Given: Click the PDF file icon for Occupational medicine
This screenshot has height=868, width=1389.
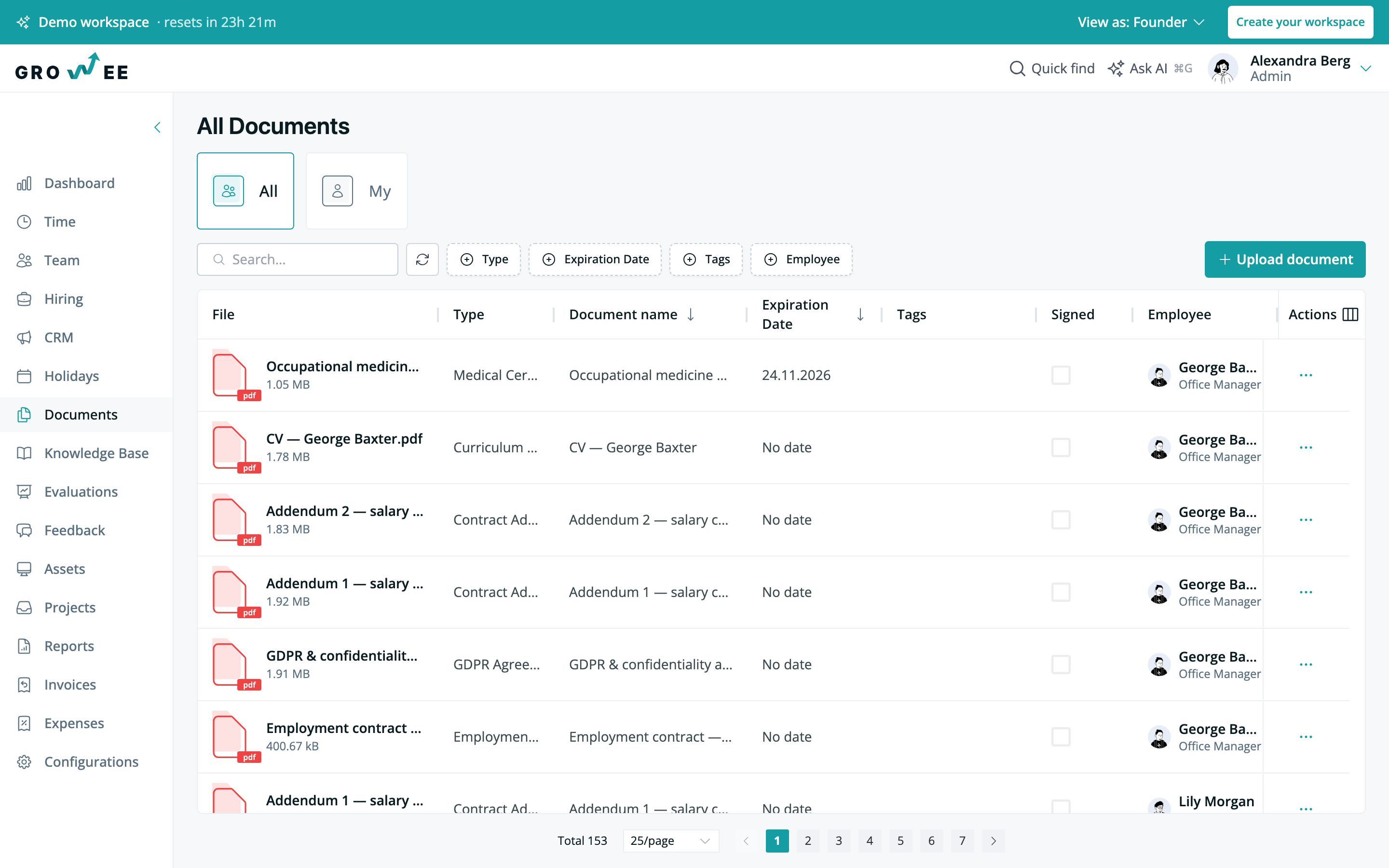Looking at the screenshot, I should (236, 376).
